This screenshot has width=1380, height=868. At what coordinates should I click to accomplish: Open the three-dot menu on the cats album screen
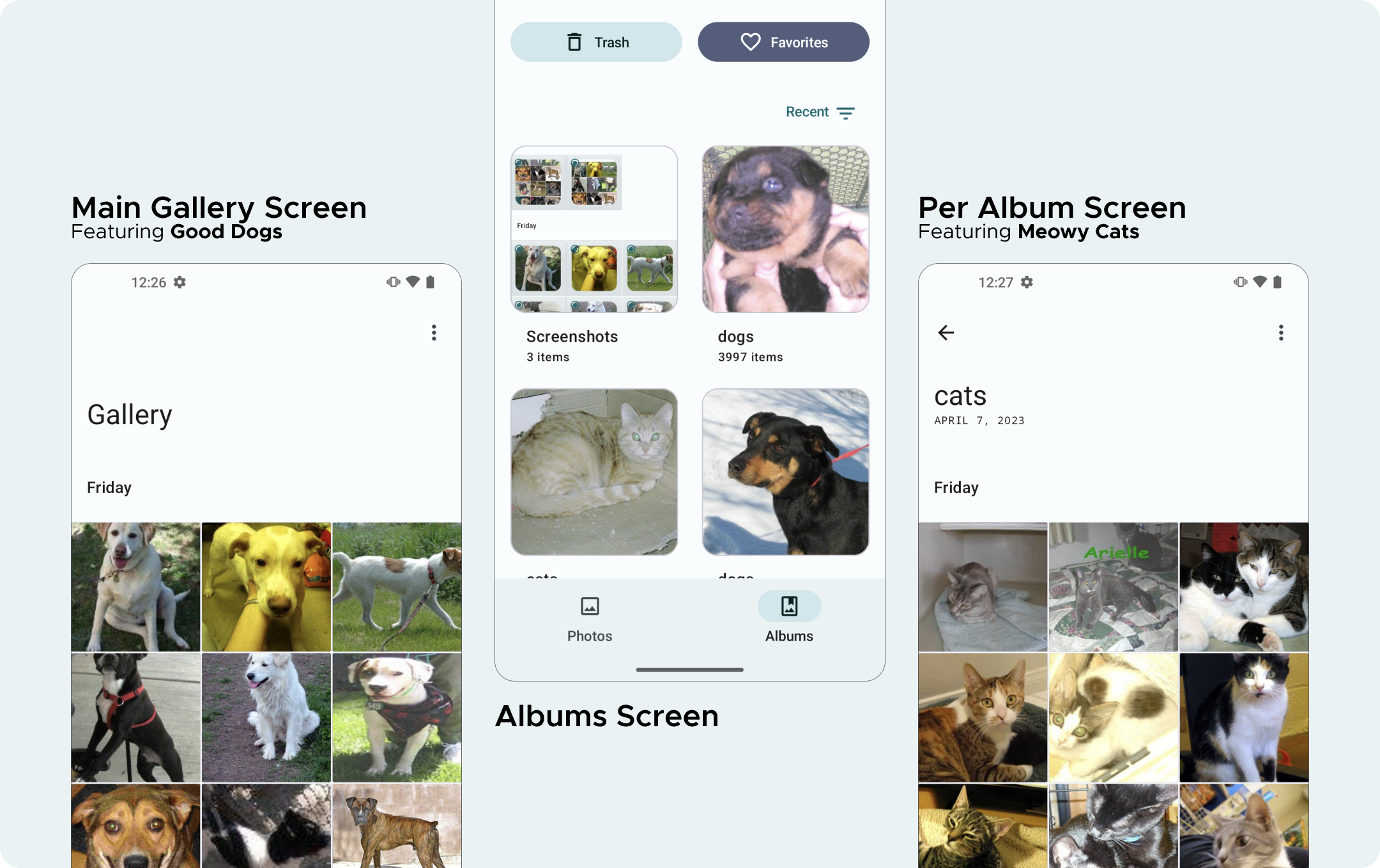(x=1281, y=333)
